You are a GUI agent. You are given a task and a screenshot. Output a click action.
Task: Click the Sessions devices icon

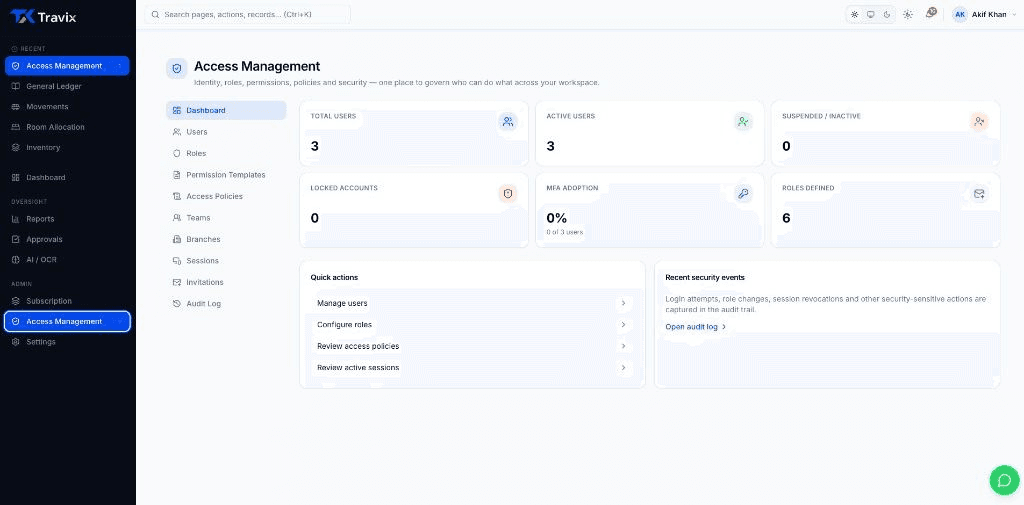click(176, 261)
